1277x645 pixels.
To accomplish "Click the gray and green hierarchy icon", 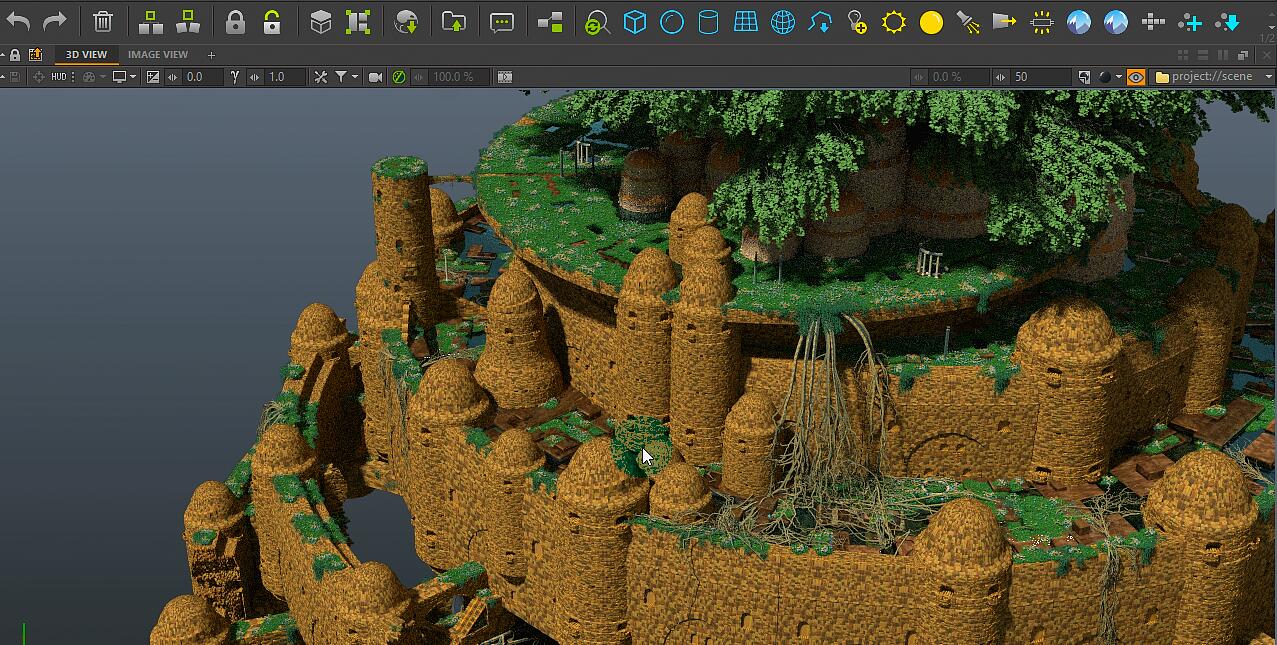I will click(187, 21).
